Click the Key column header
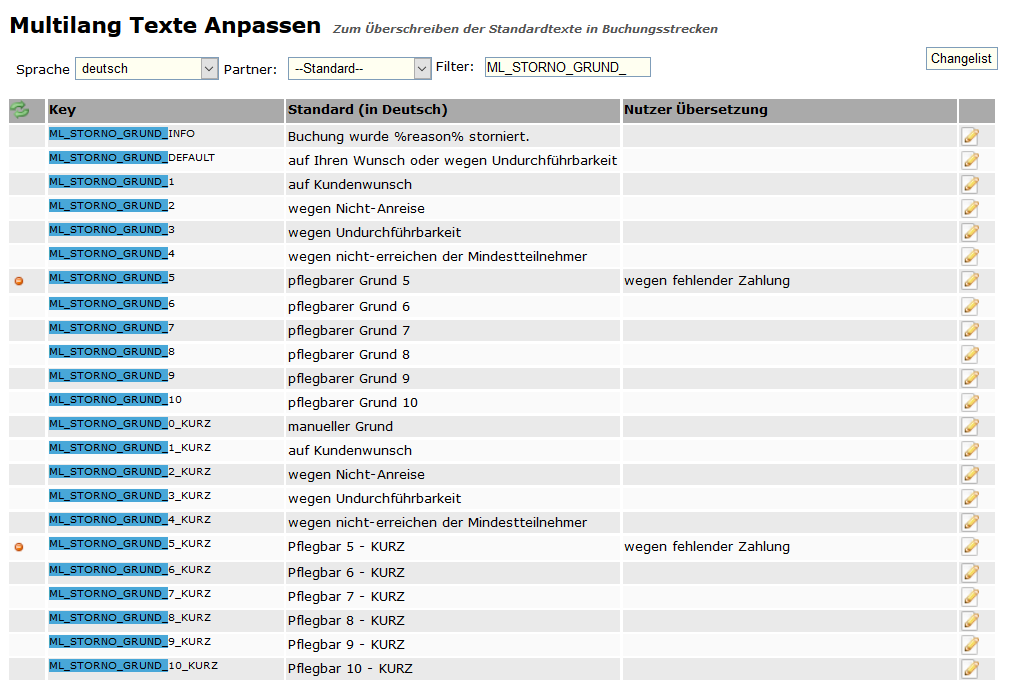Screen dimensions: 1031x693 pyautogui.click(x=62, y=110)
